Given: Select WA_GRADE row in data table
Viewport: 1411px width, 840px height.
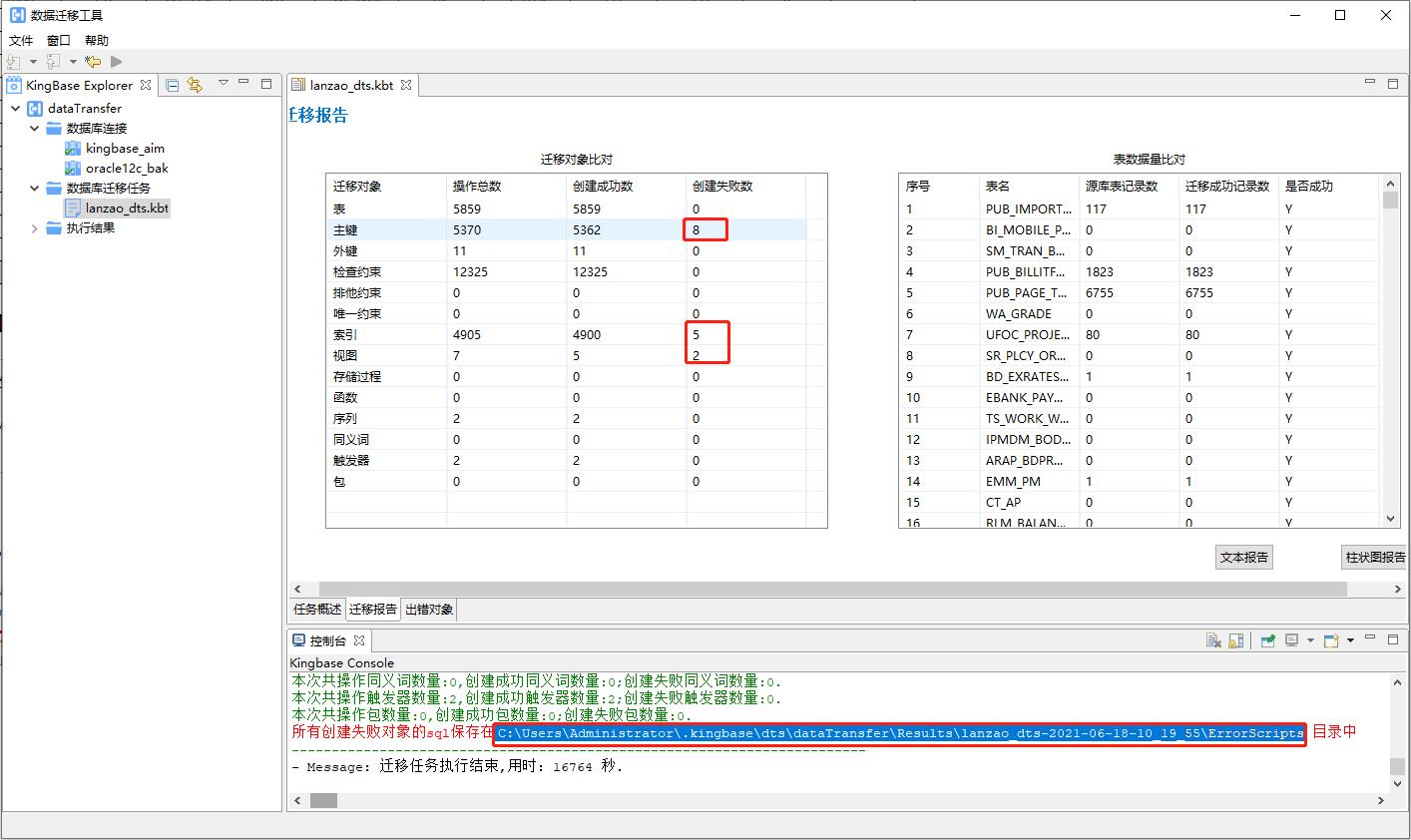Looking at the screenshot, I should (1140, 313).
